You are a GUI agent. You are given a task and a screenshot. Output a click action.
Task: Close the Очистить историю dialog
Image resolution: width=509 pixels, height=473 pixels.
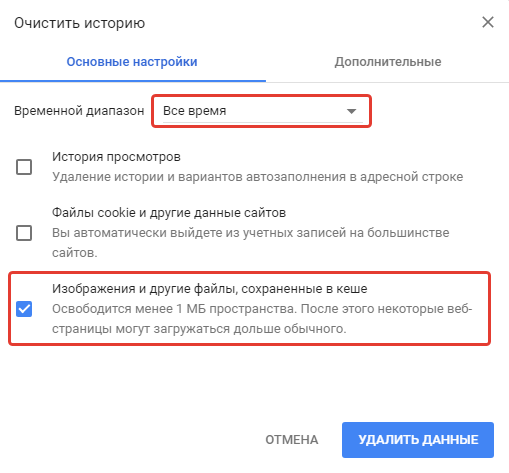(x=488, y=23)
